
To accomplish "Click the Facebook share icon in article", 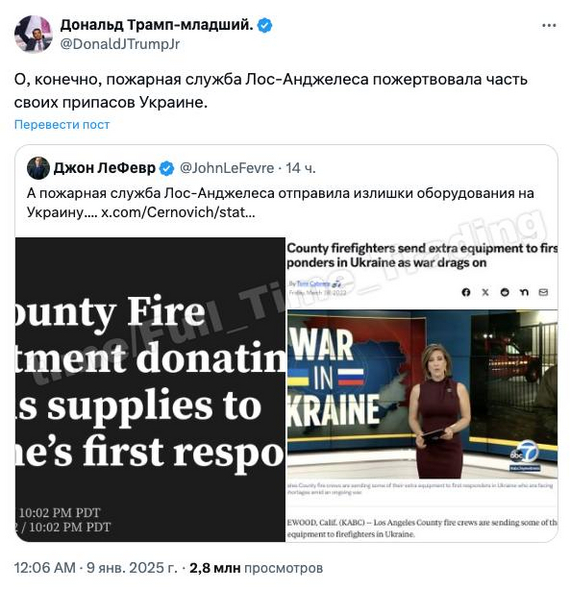I will pos(466,292).
